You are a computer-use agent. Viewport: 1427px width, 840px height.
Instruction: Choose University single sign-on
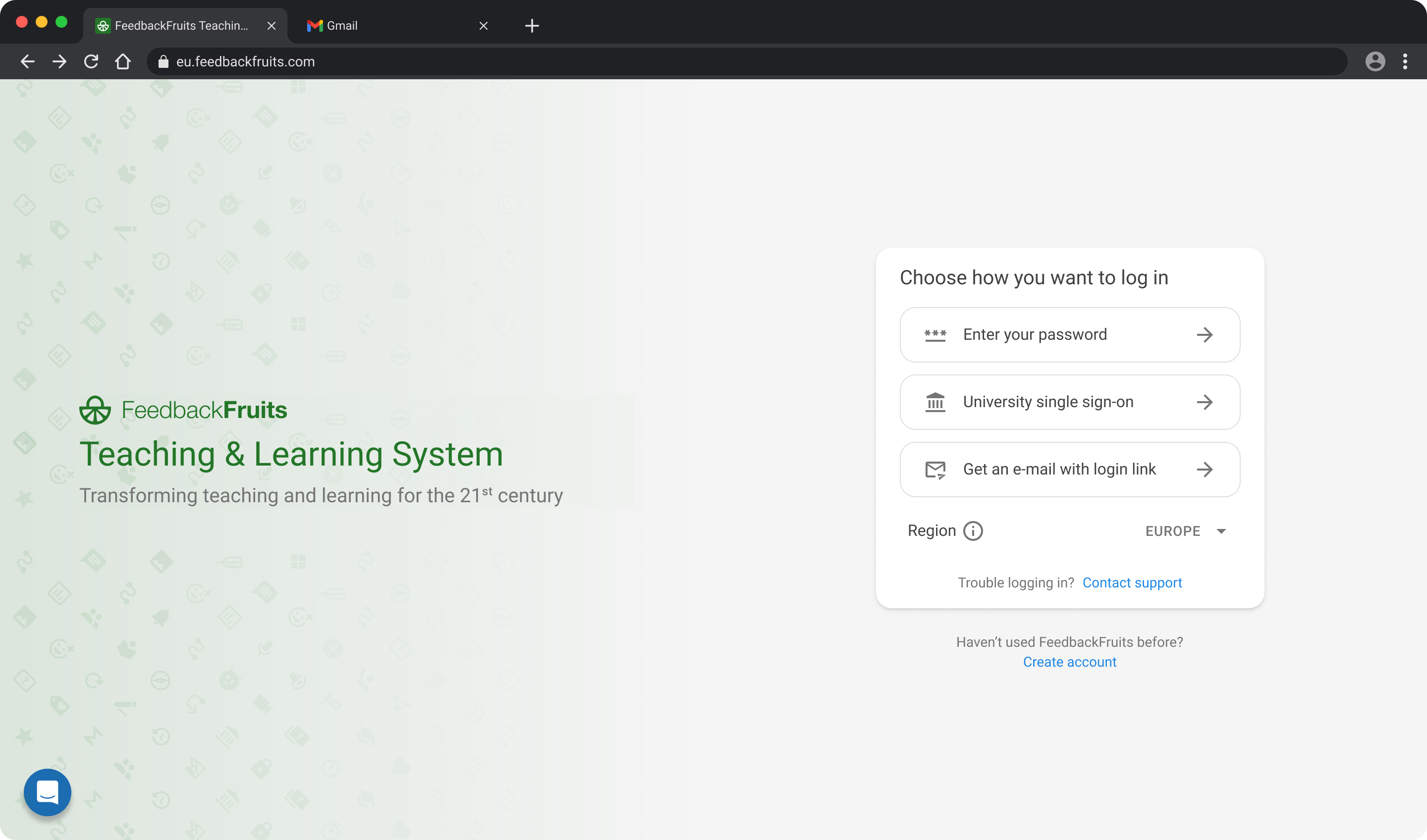1070,402
